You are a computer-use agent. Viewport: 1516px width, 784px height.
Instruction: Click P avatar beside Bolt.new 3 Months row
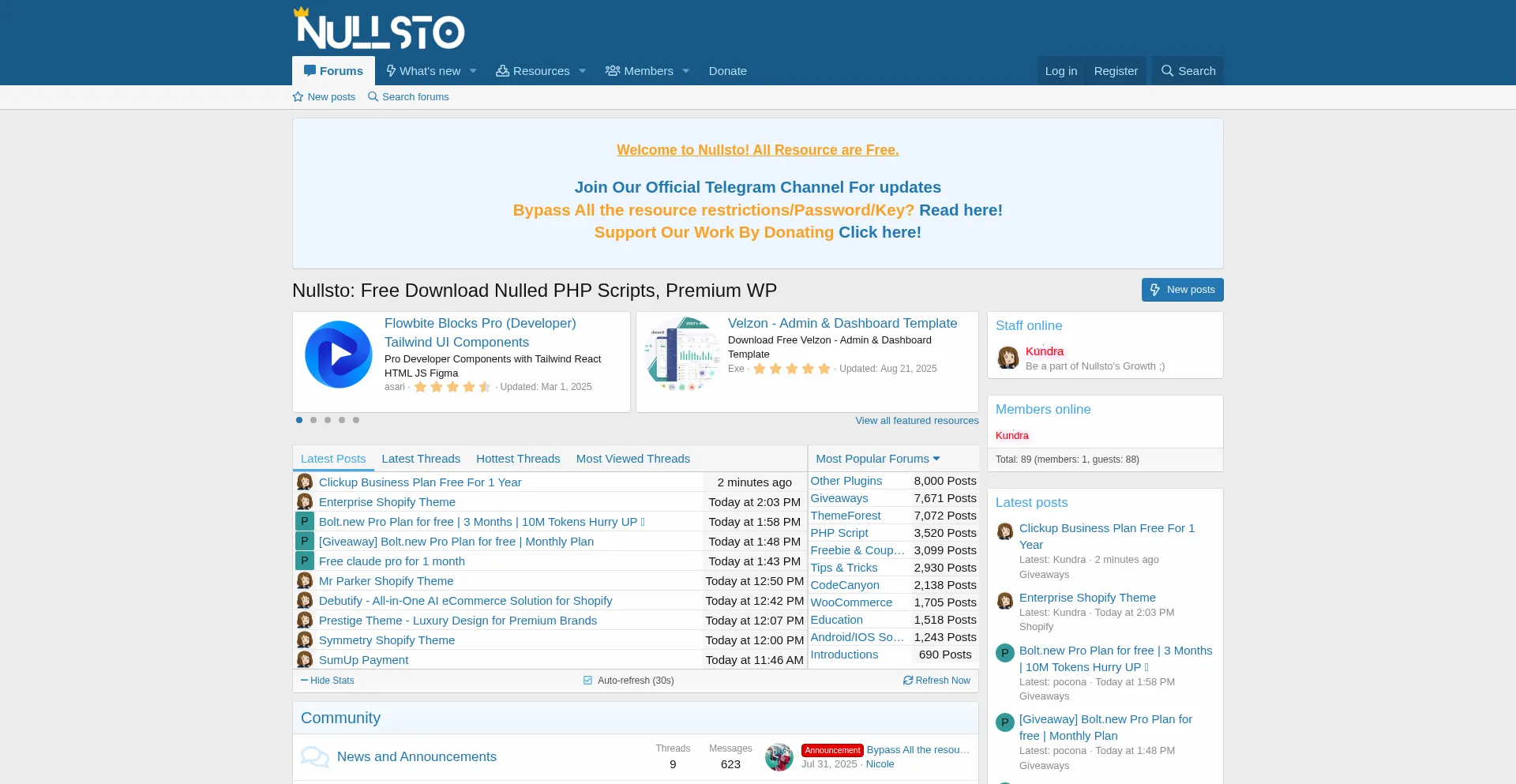305,521
